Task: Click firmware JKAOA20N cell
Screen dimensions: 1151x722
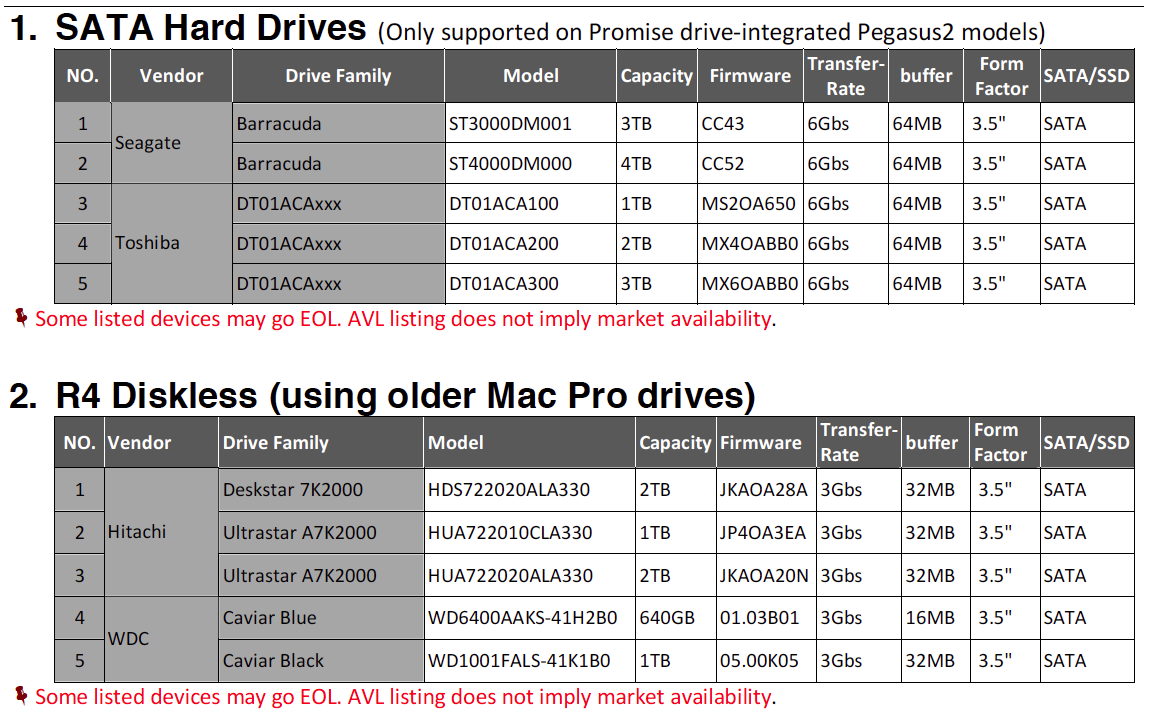Action: 766,575
